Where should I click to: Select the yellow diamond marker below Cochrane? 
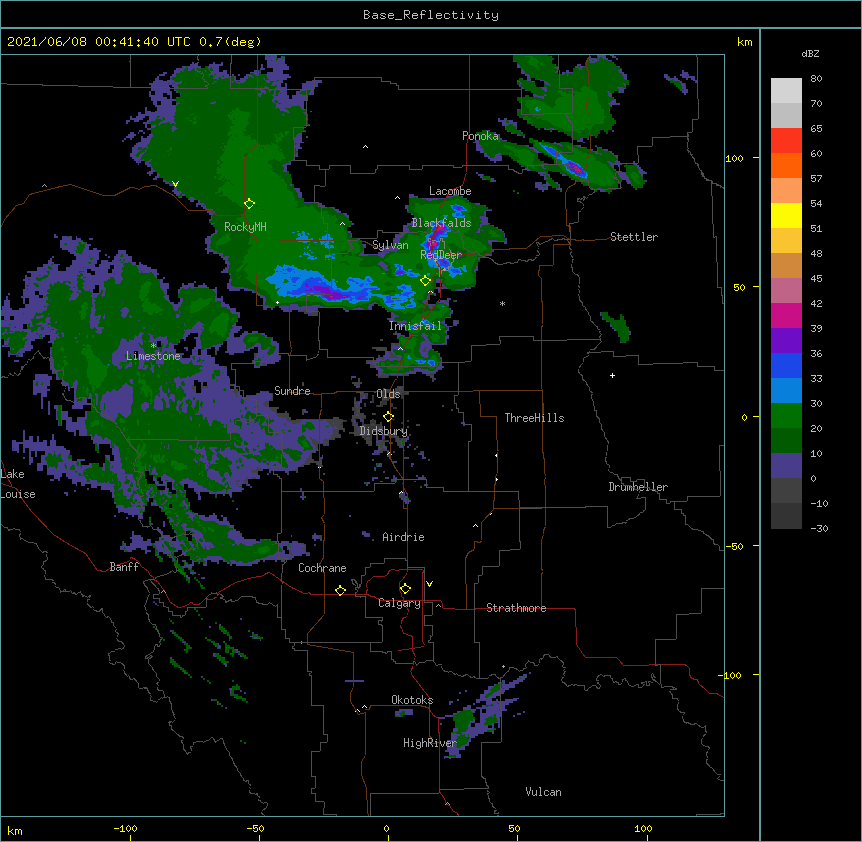point(340,590)
